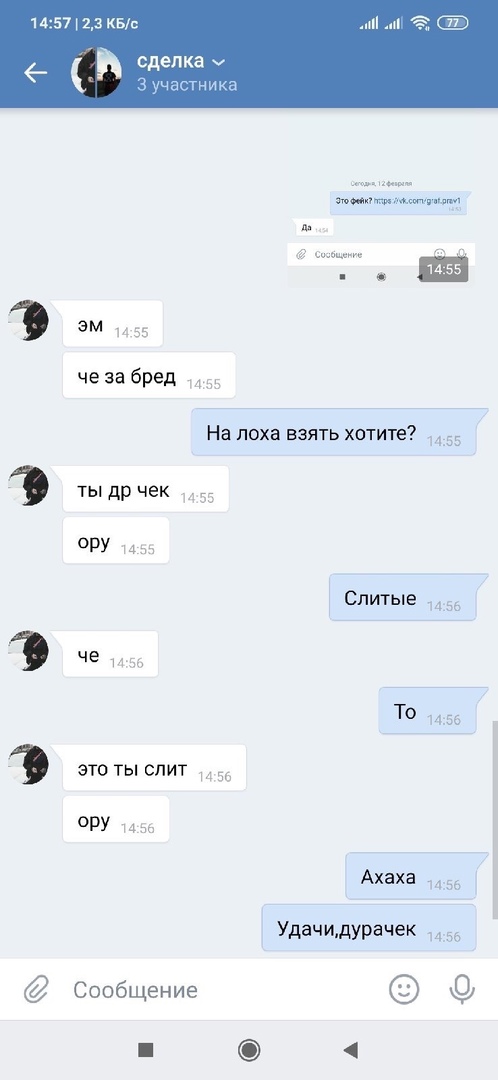Image resolution: width=498 pixels, height=1080 pixels.
Task: Open the emoji smiley picker
Action: point(404,990)
